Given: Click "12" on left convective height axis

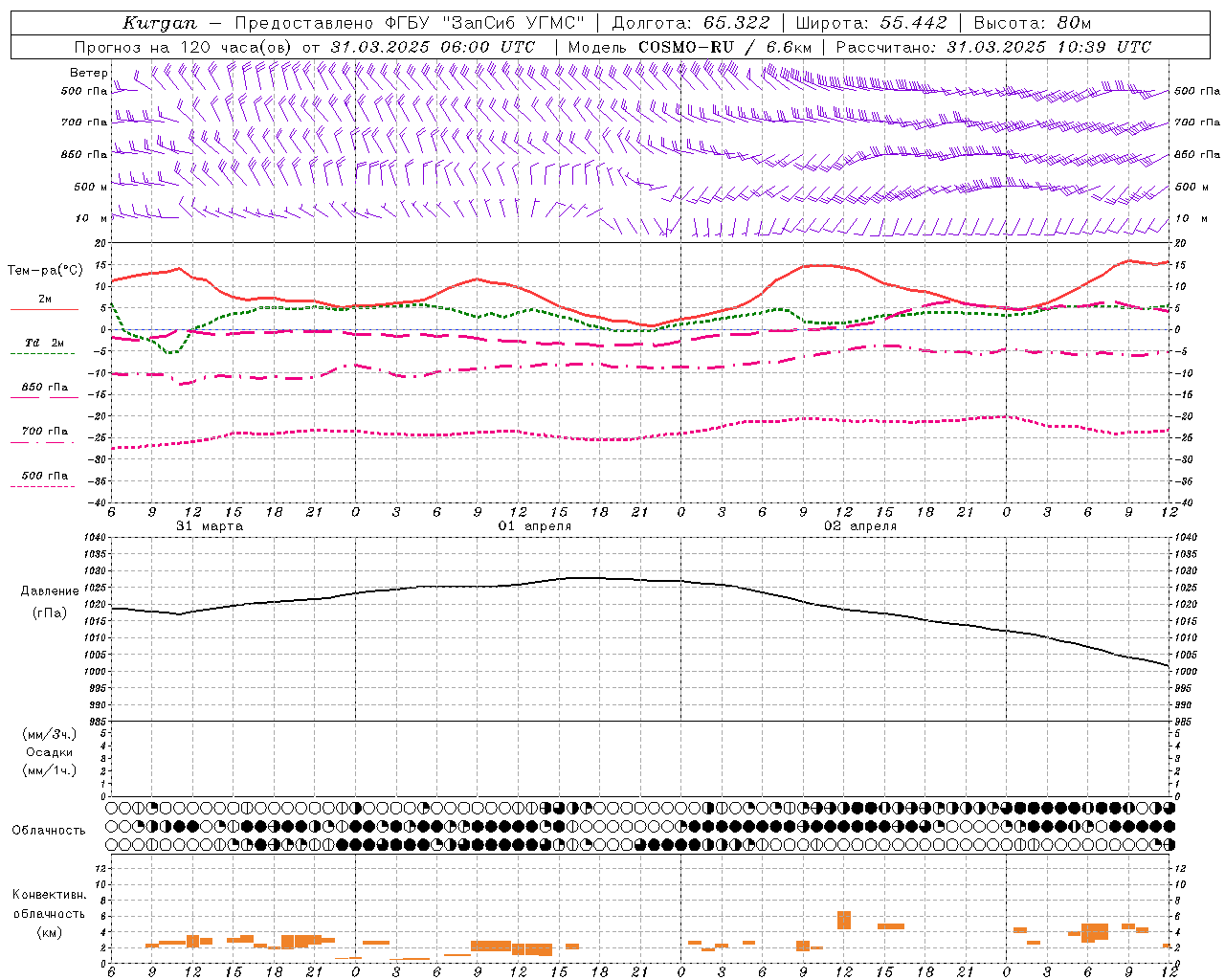Looking at the screenshot, I should (101, 869).
